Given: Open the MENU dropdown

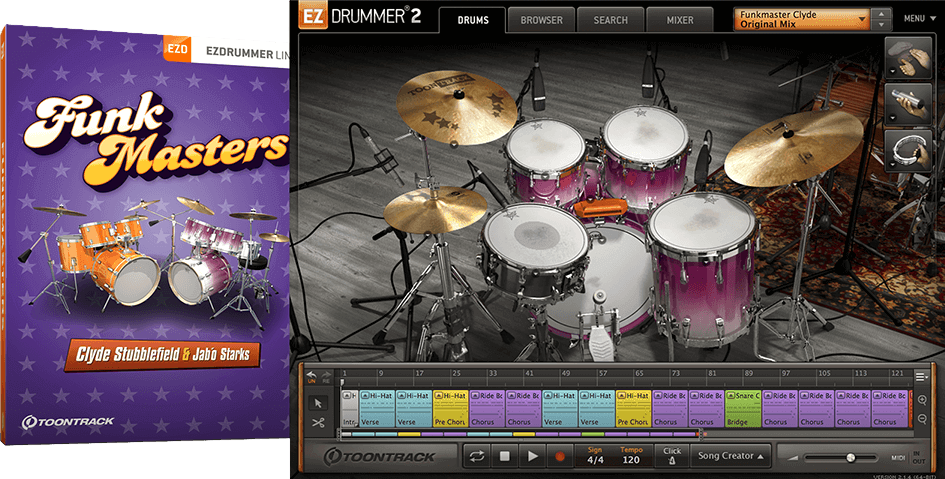Looking at the screenshot, I should (x=919, y=19).
